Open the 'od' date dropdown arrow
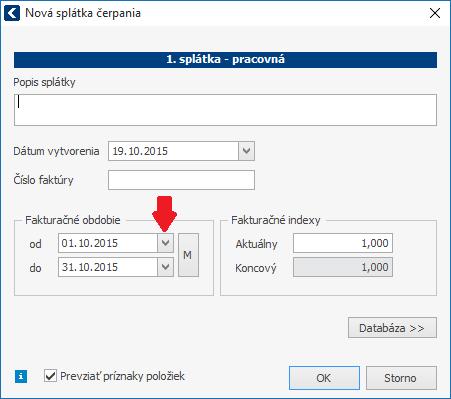The height and width of the screenshot is (399, 451). click(x=165, y=243)
